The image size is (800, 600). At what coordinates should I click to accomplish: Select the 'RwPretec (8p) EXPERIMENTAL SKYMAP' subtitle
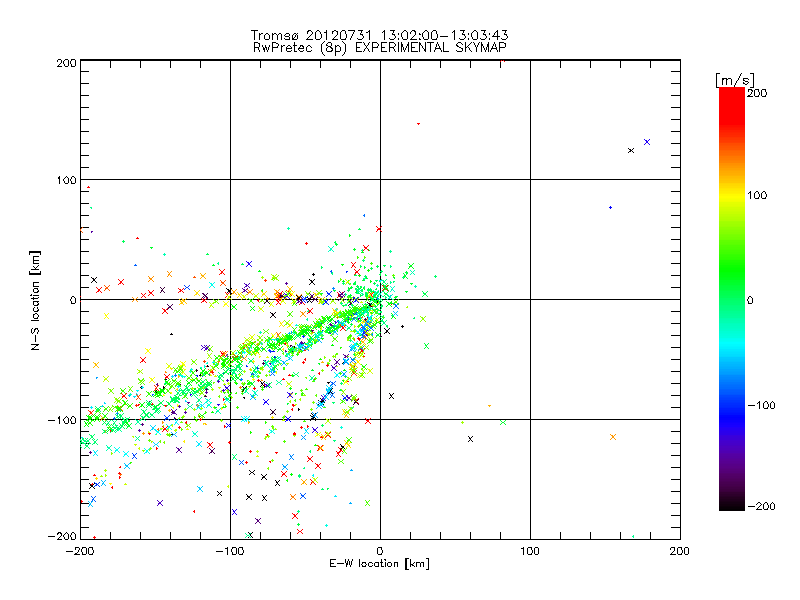click(380, 48)
